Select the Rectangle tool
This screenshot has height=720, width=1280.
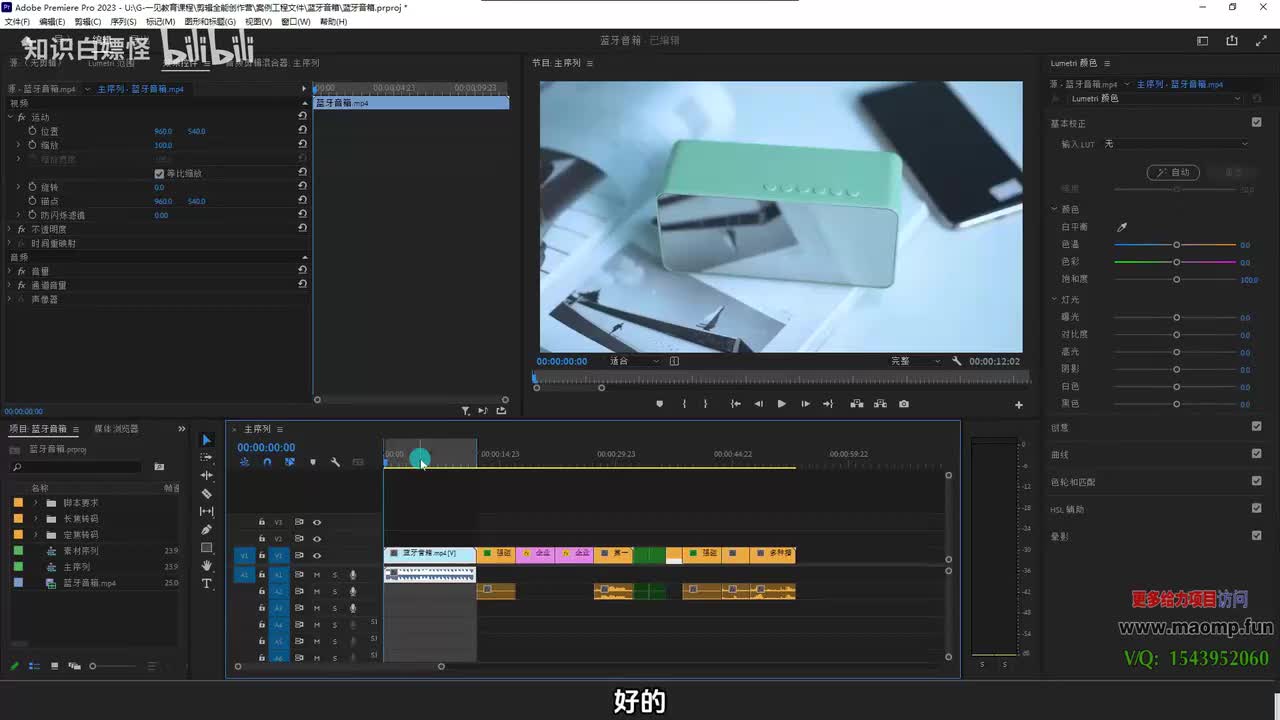(207, 548)
